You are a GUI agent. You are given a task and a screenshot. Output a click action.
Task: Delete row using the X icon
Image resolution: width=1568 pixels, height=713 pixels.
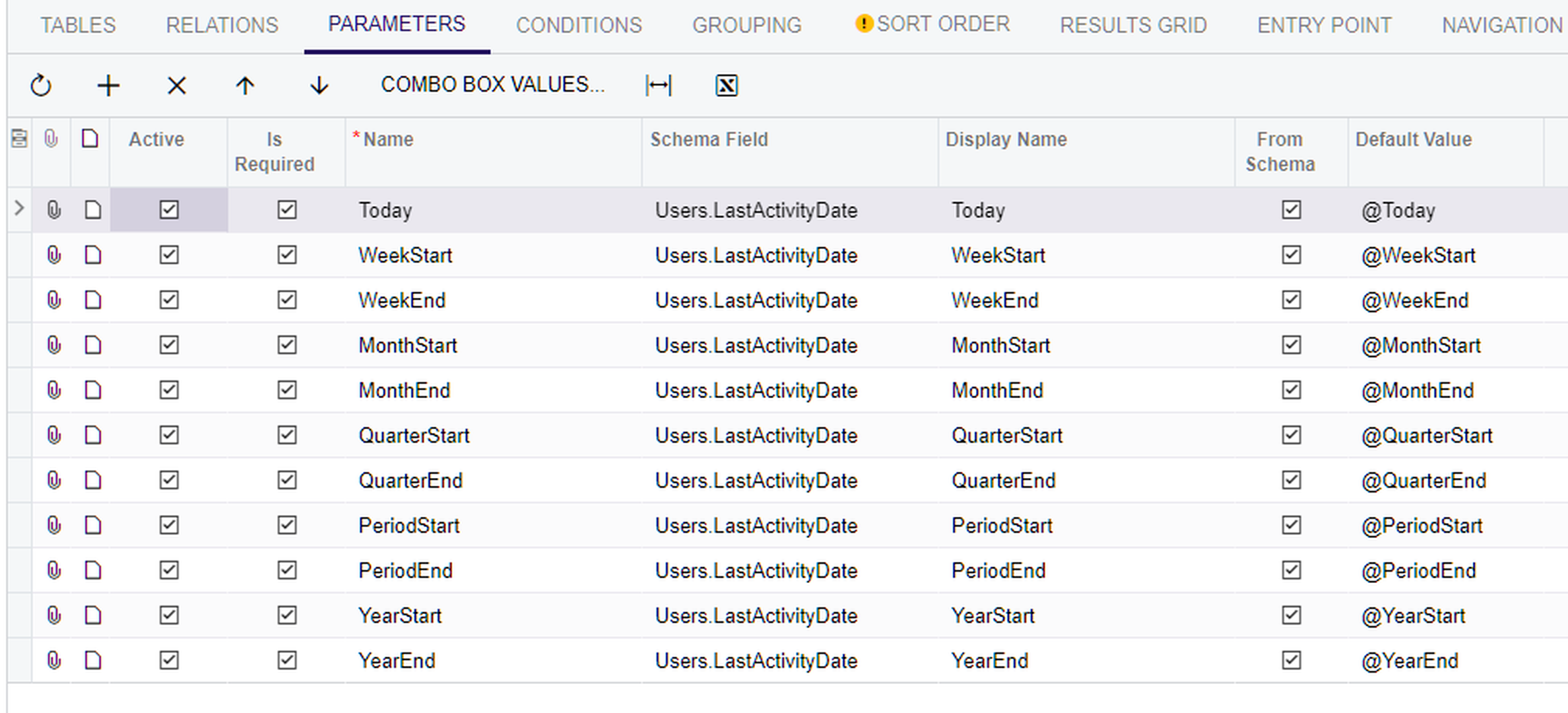click(x=176, y=86)
